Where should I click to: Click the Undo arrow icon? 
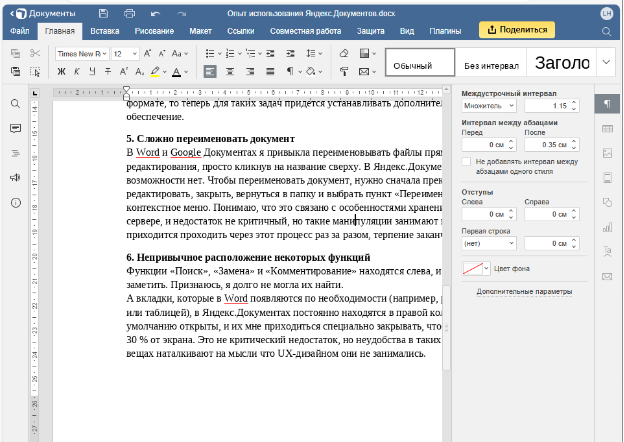(x=155, y=14)
